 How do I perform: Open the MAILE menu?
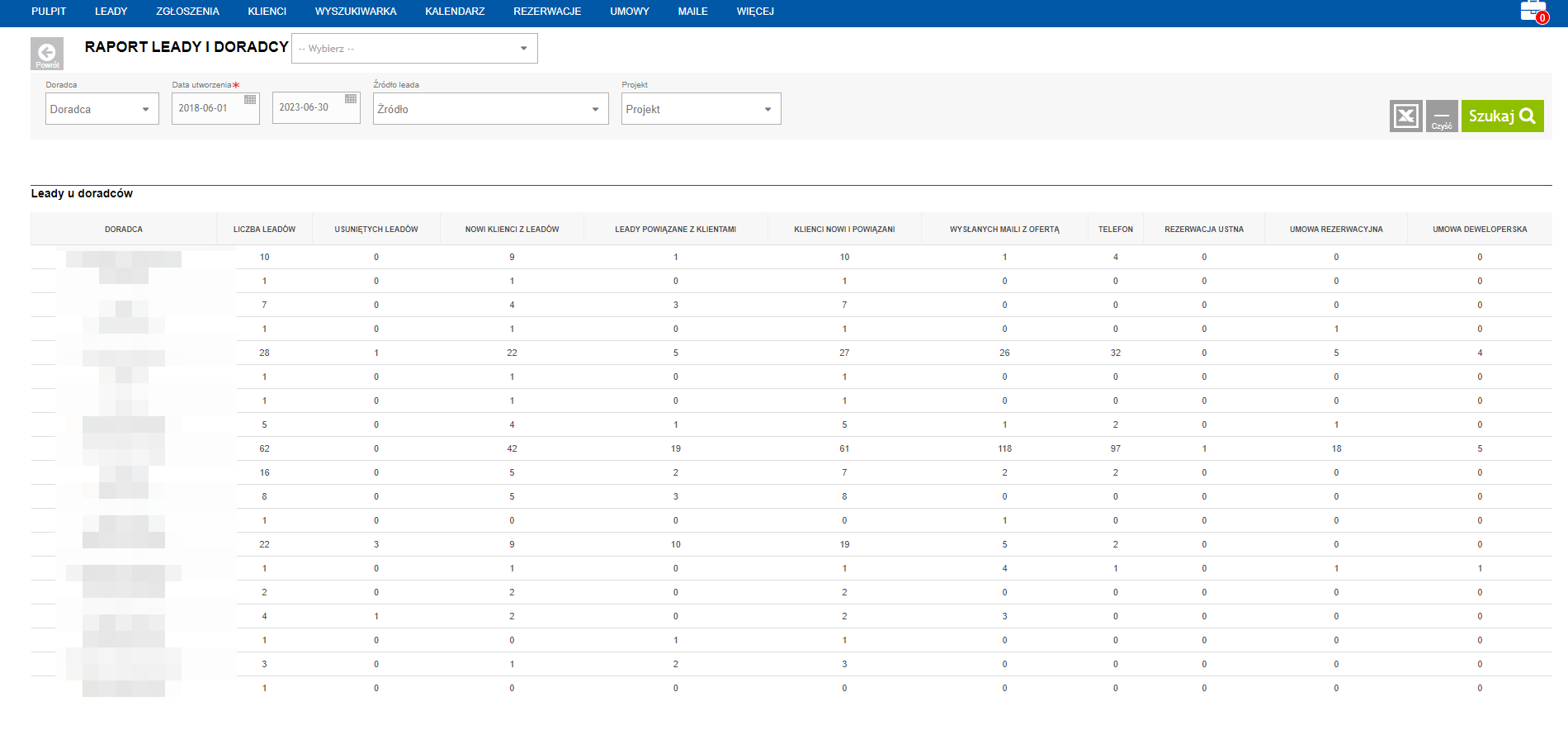693,12
